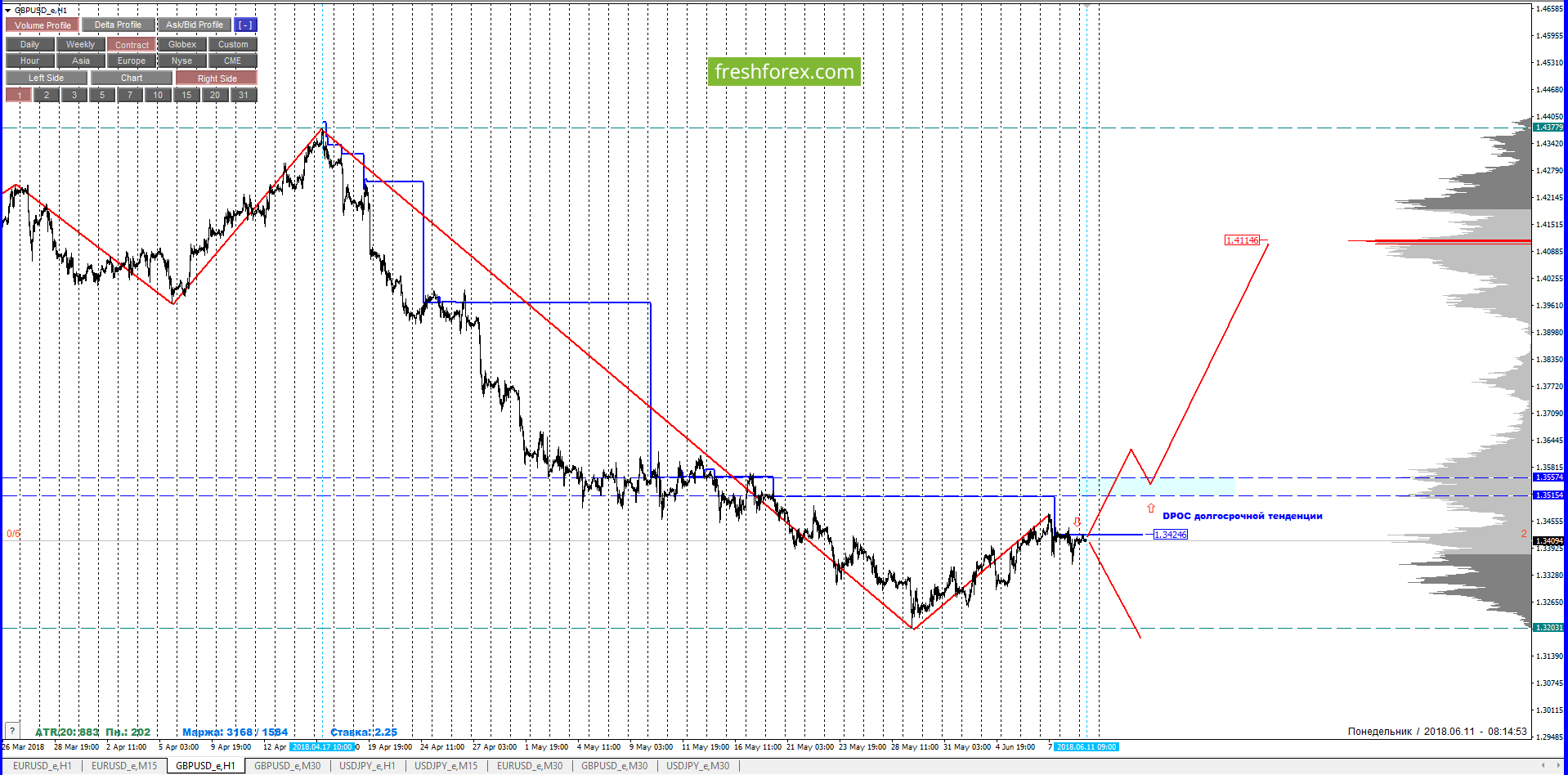Click the 1.43779 level on the price axis
The image size is (1568, 775).
coord(1548,128)
